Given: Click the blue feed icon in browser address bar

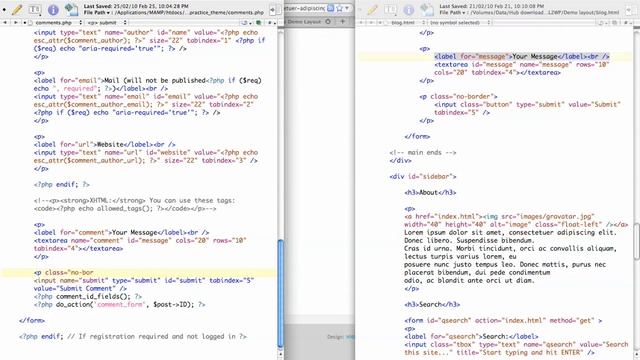Looking at the screenshot, I should point(331,8).
